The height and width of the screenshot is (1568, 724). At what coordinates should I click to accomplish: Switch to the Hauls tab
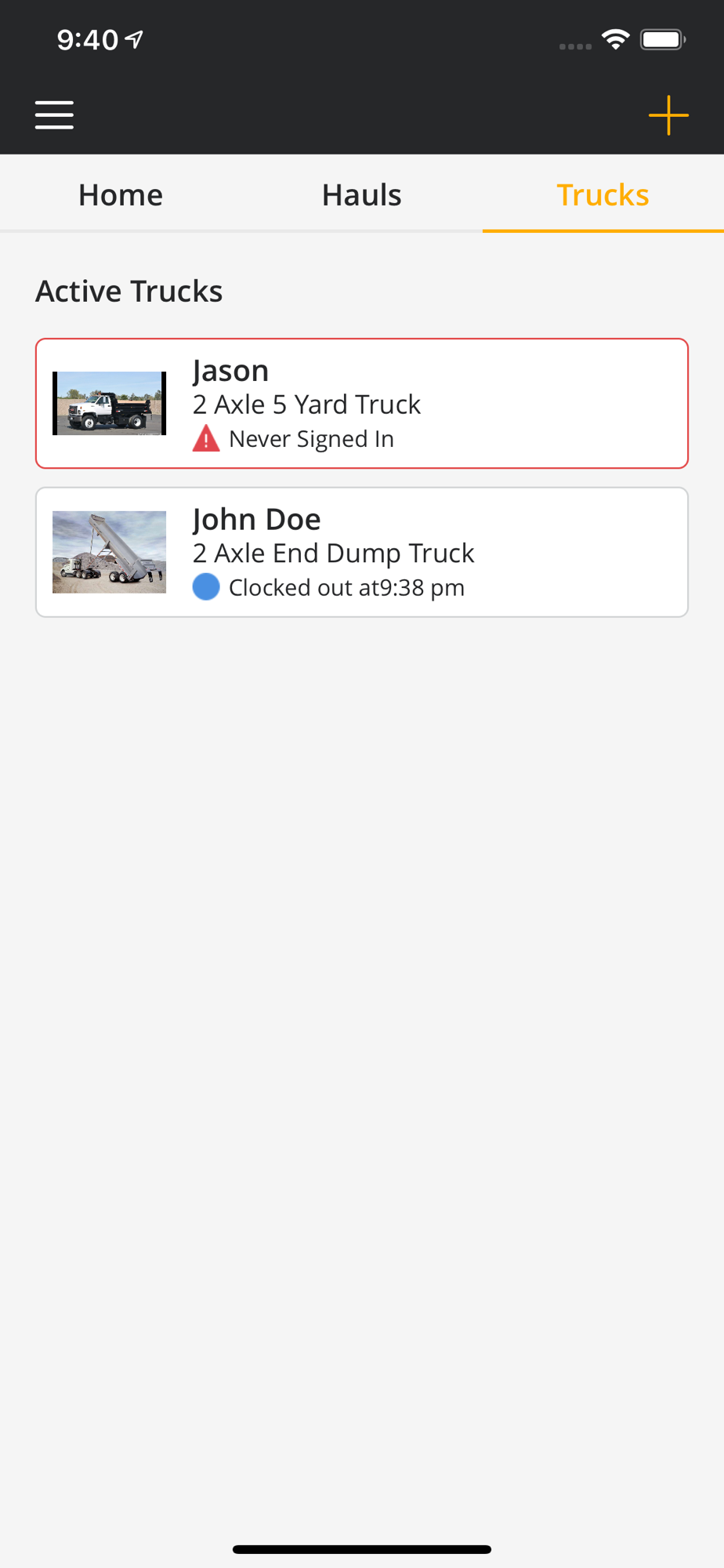click(x=361, y=194)
